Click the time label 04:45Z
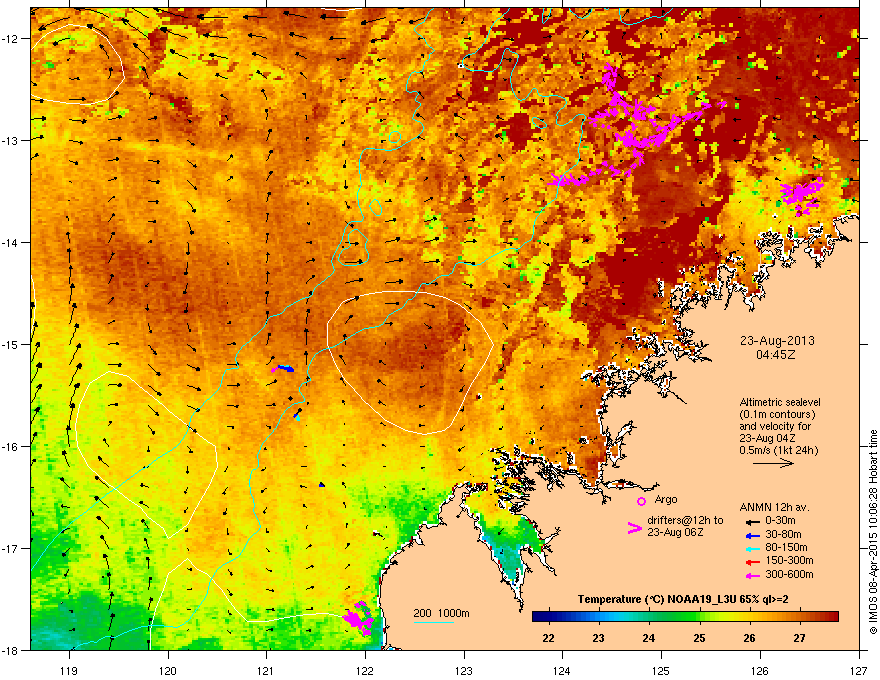Viewport: 880px width, 680px height. (776, 355)
